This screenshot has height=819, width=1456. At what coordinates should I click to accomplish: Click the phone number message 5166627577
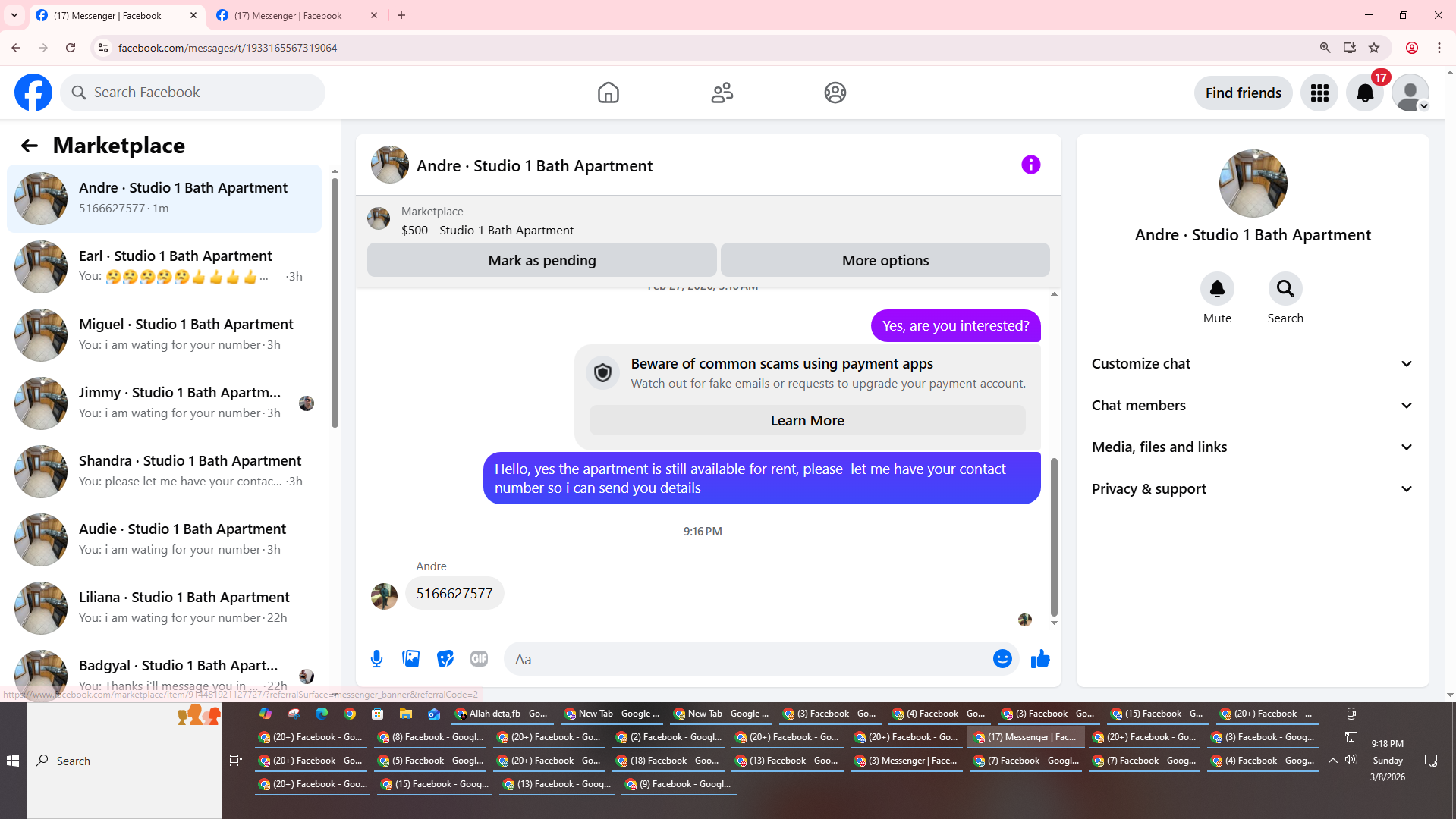click(x=454, y=594)
